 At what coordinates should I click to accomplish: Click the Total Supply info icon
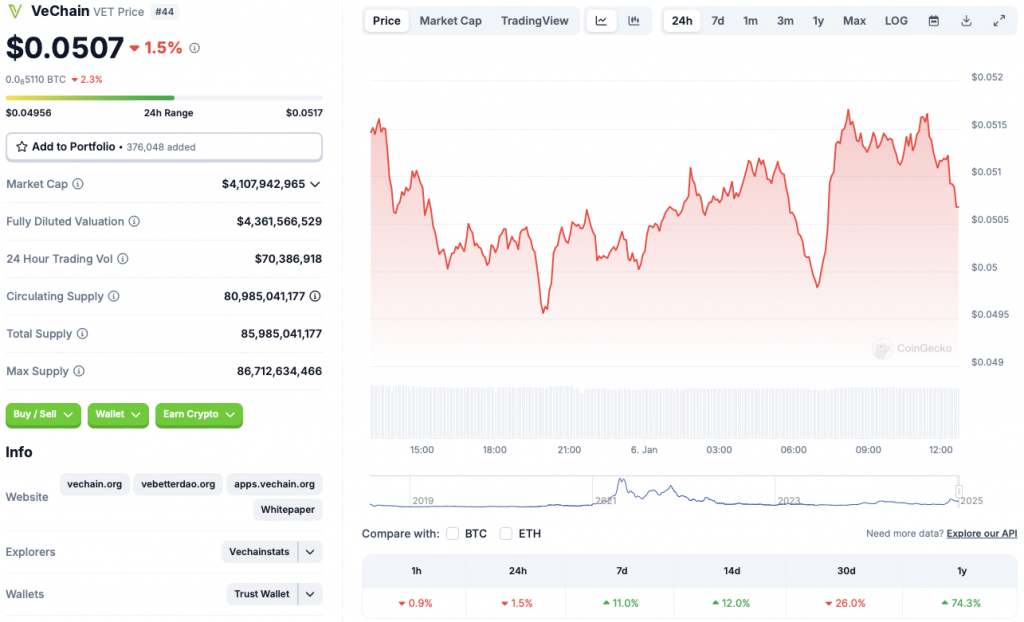(82, 333)
